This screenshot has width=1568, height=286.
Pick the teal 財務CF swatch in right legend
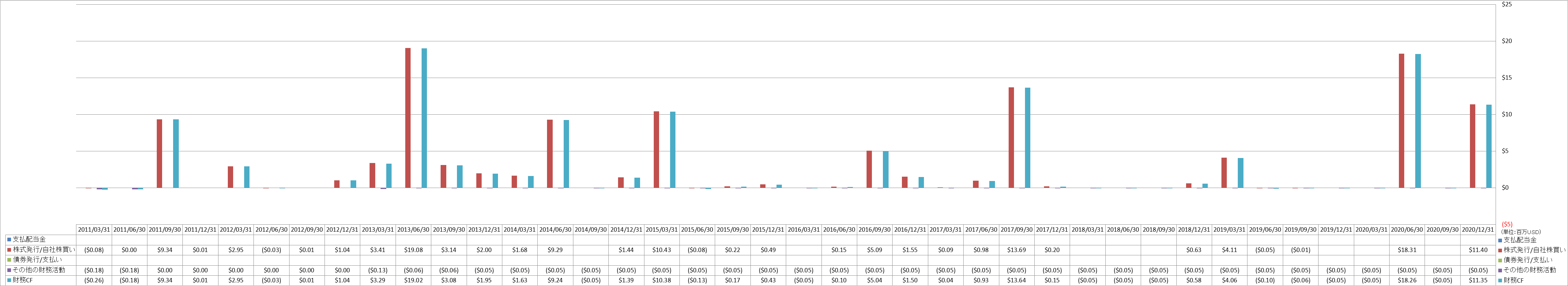1500,281
